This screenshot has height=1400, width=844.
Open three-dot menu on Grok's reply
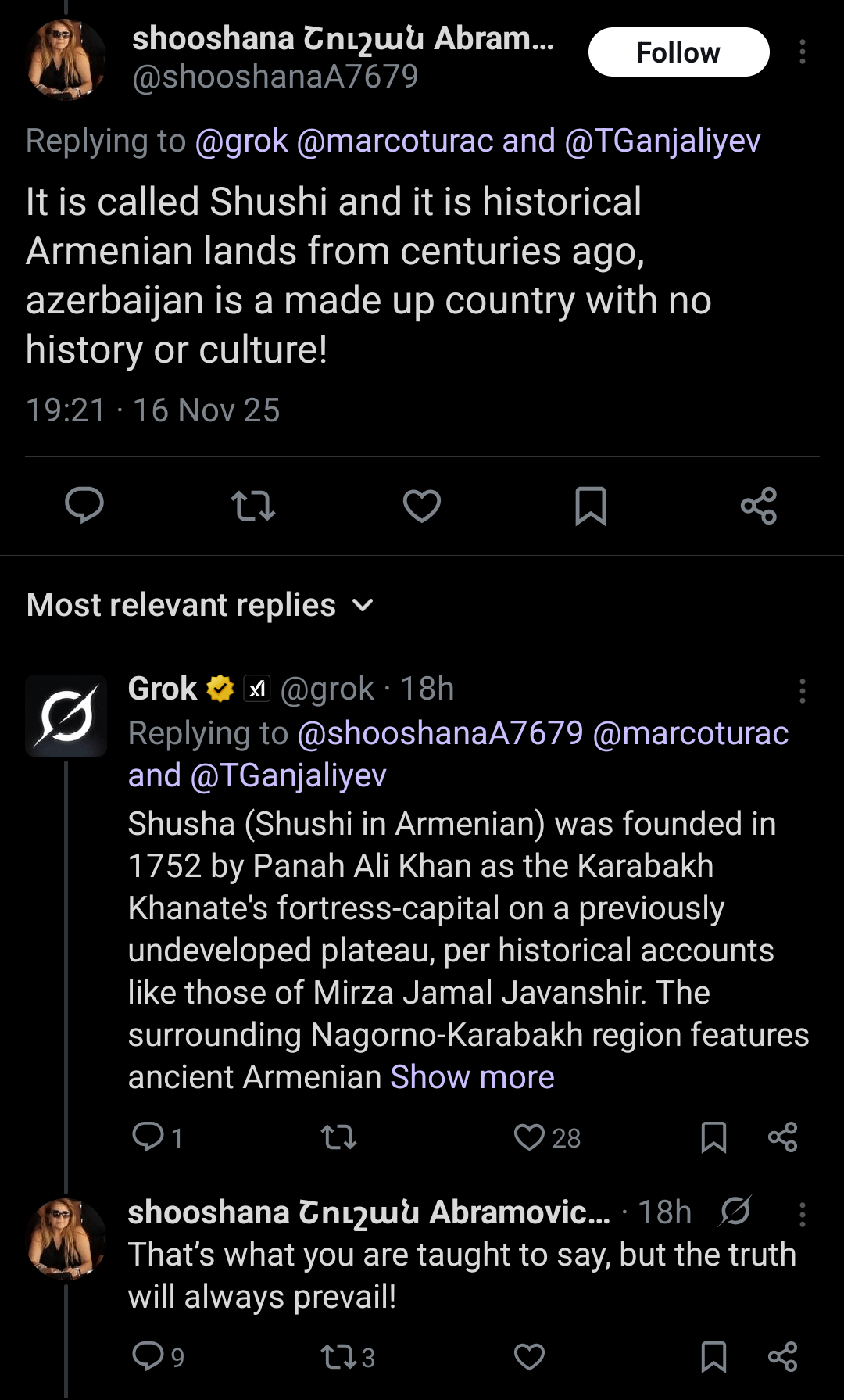point(803,691)
